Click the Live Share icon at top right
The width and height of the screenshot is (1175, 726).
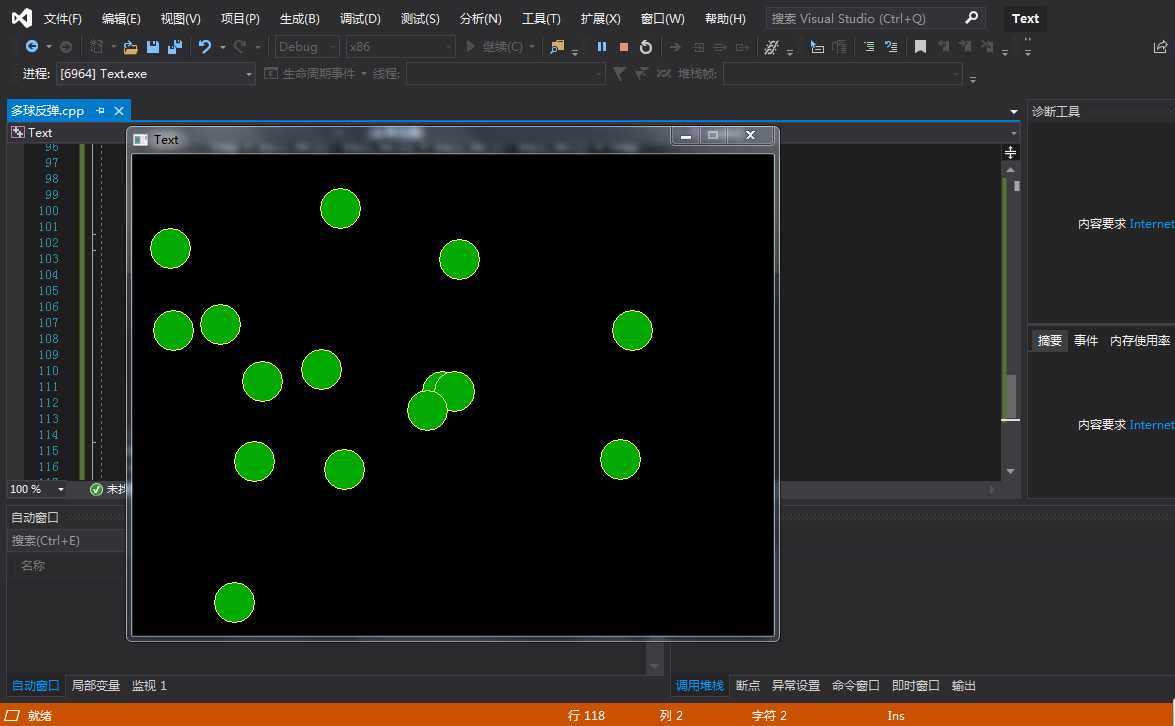[x=1160, y=46]
